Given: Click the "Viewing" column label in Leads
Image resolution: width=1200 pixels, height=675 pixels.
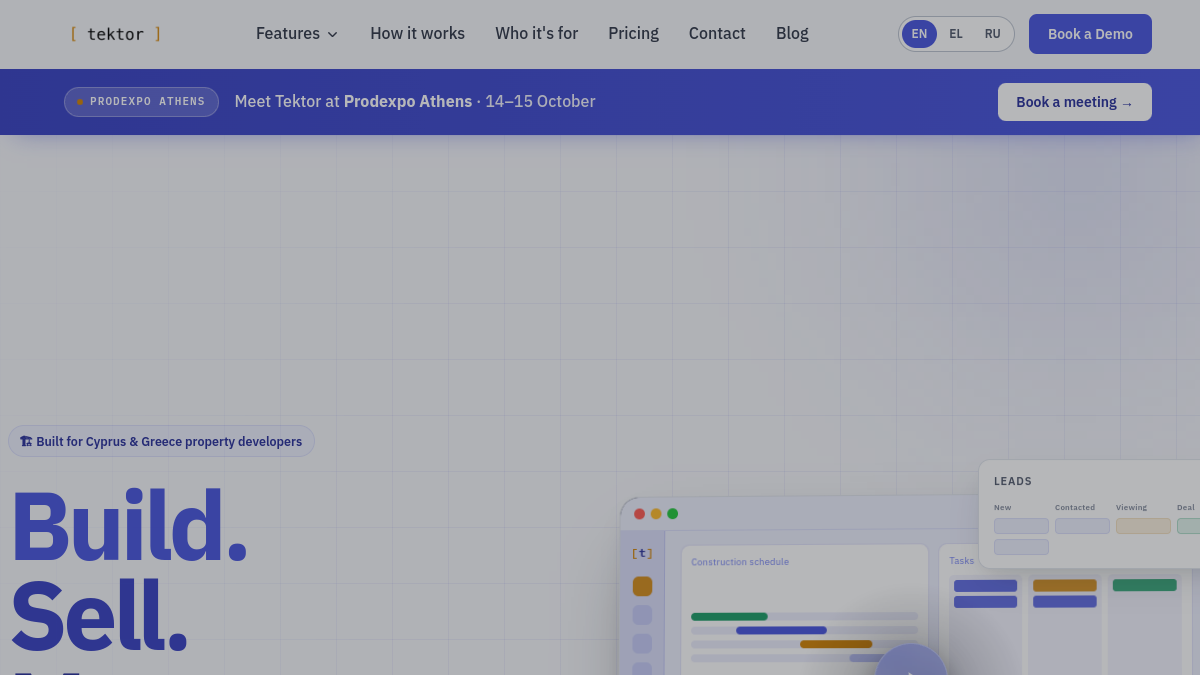Looking at the screenshot, I should point(1132,507).
